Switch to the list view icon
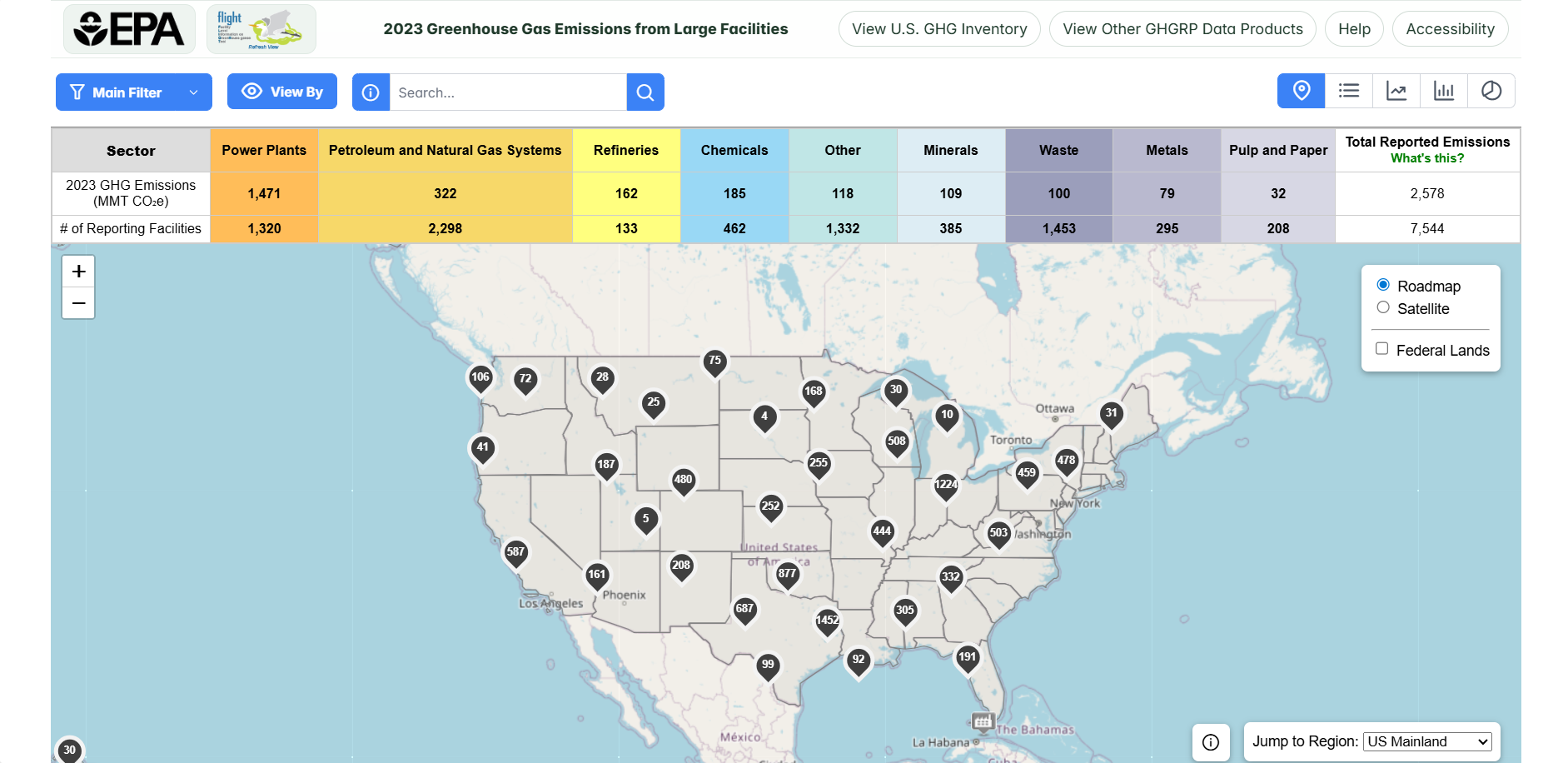This screenshot has width=1568, height=763. point(1348,91)
